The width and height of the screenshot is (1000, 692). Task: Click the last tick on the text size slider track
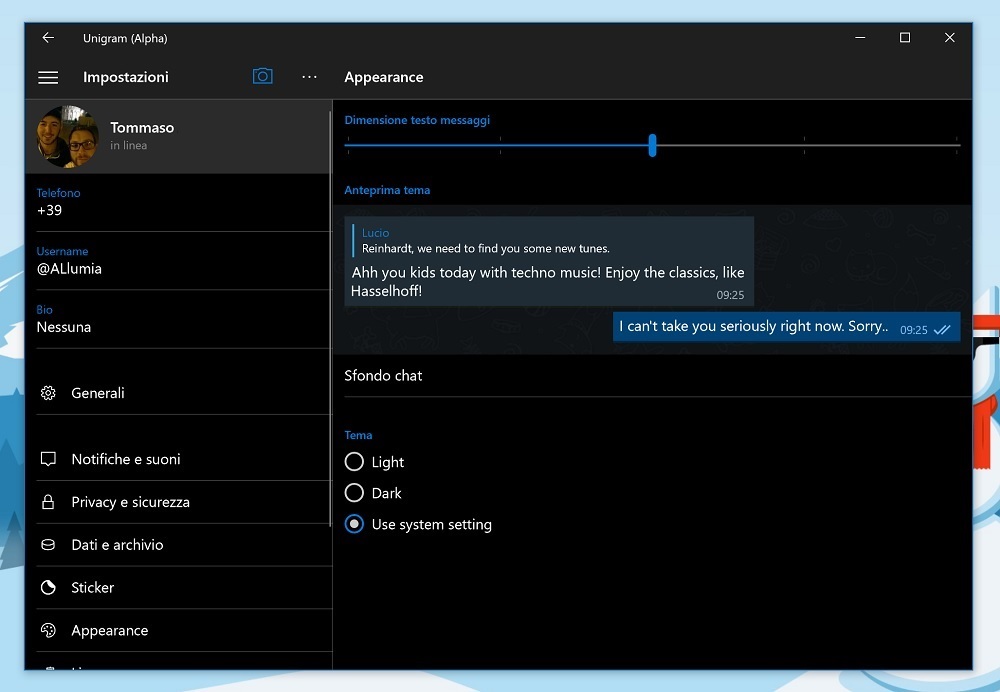957,145
